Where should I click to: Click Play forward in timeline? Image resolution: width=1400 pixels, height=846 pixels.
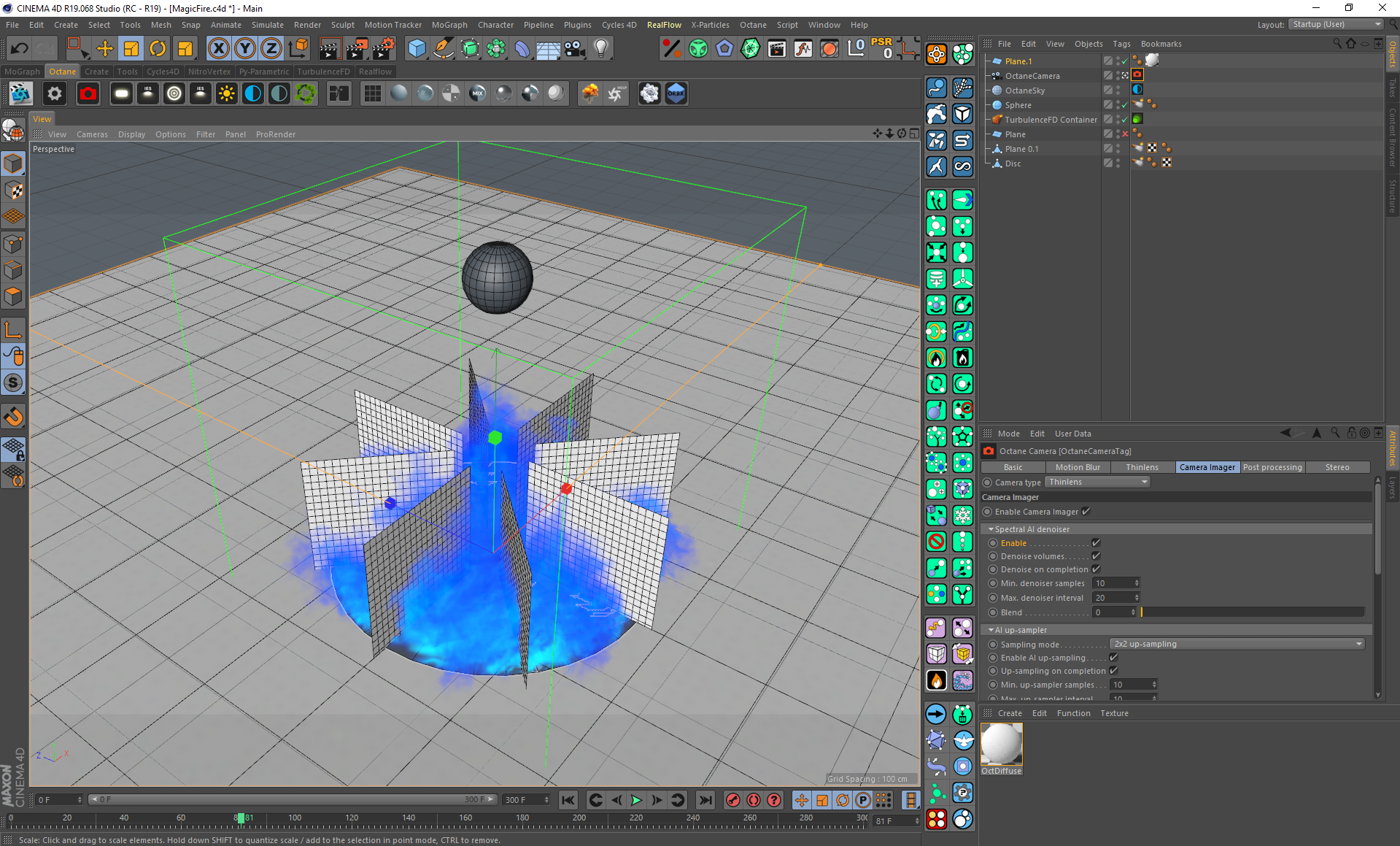(x=636, y=800)
